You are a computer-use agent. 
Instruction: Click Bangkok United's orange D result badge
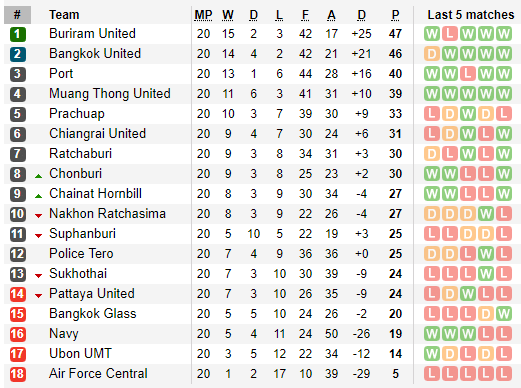pyautogui.click(x=432, y=54)
